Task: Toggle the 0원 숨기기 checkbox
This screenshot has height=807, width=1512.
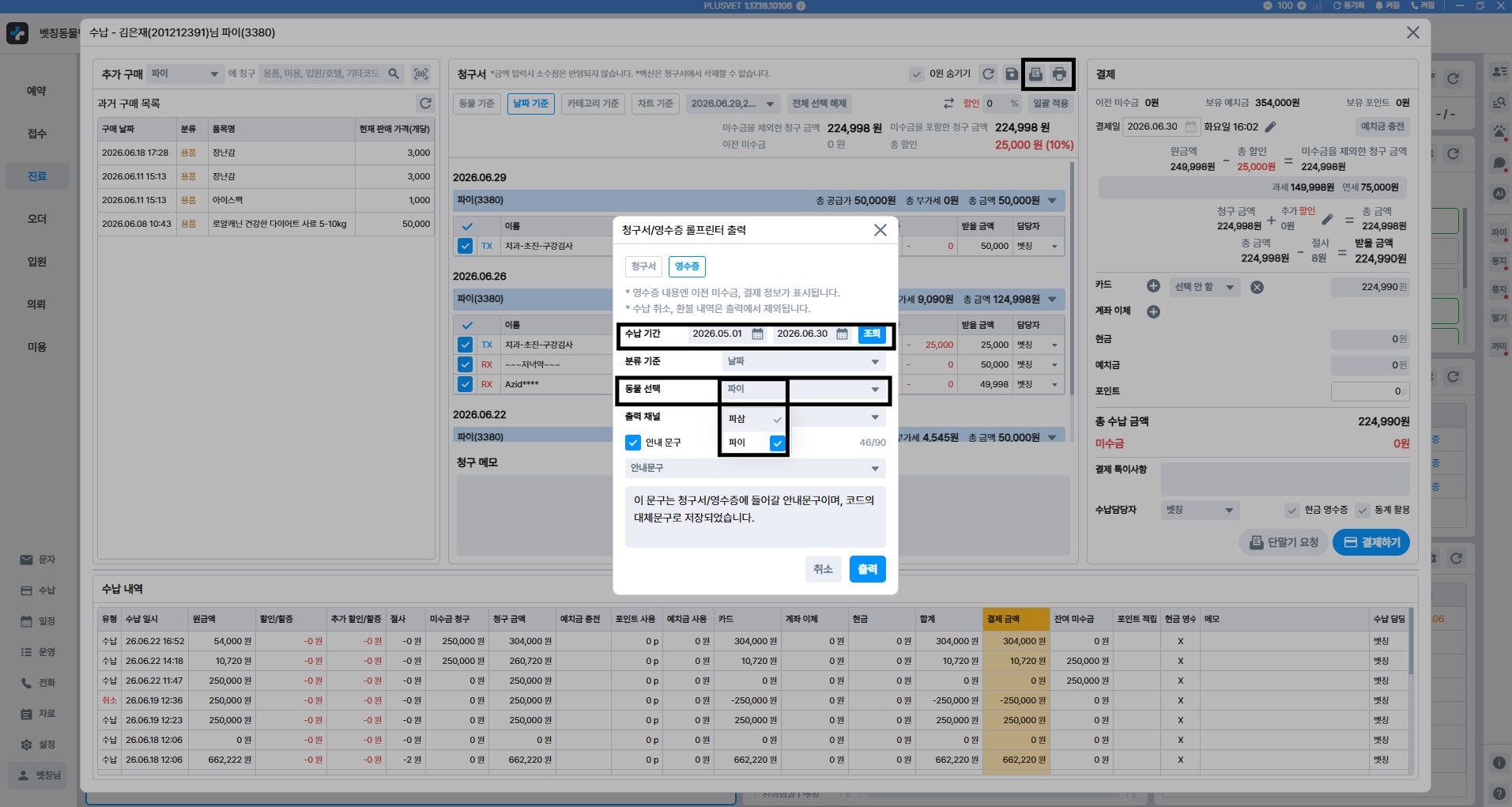Action: [916, 74]
